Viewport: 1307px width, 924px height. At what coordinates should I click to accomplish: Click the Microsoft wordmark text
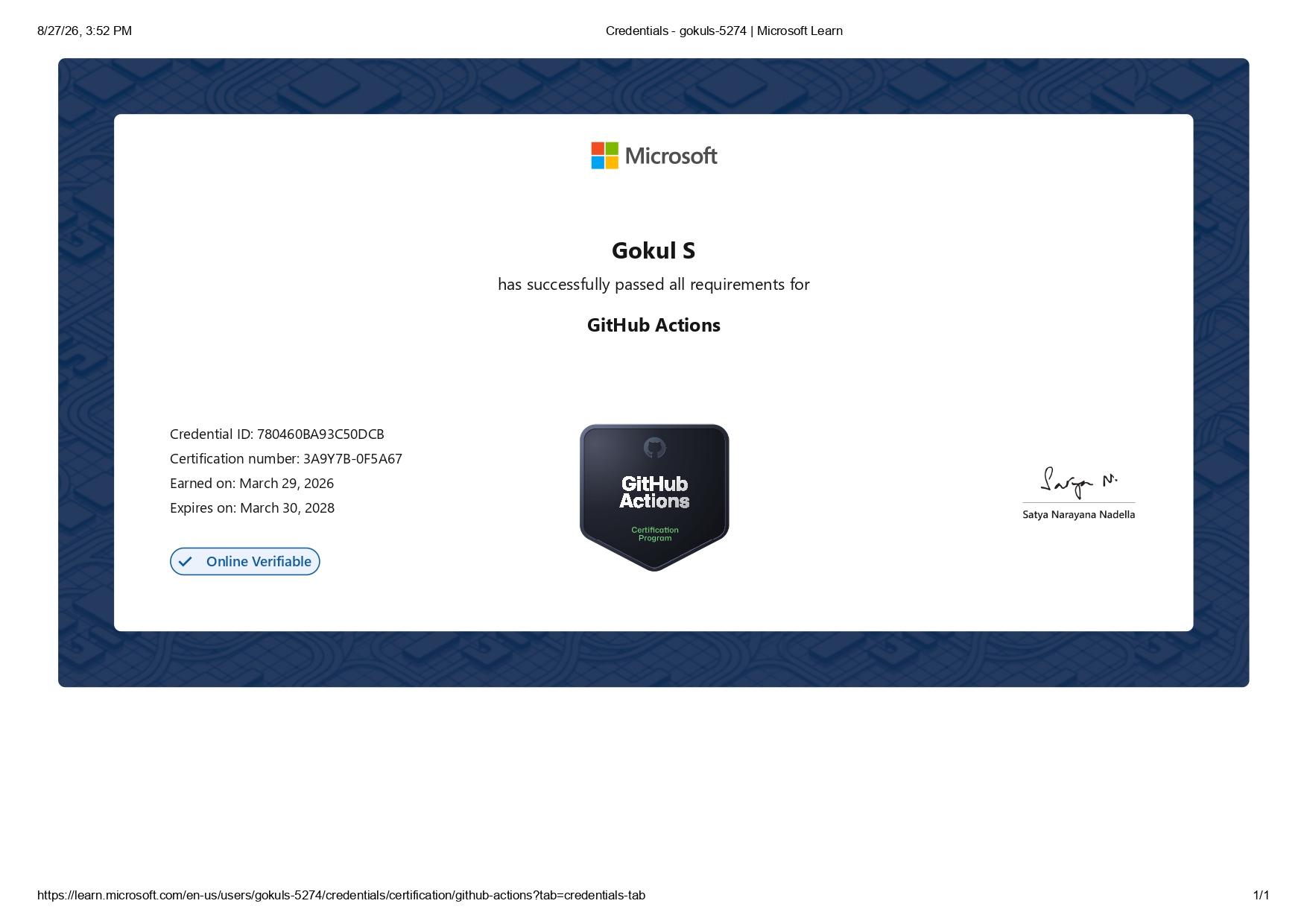671,156
